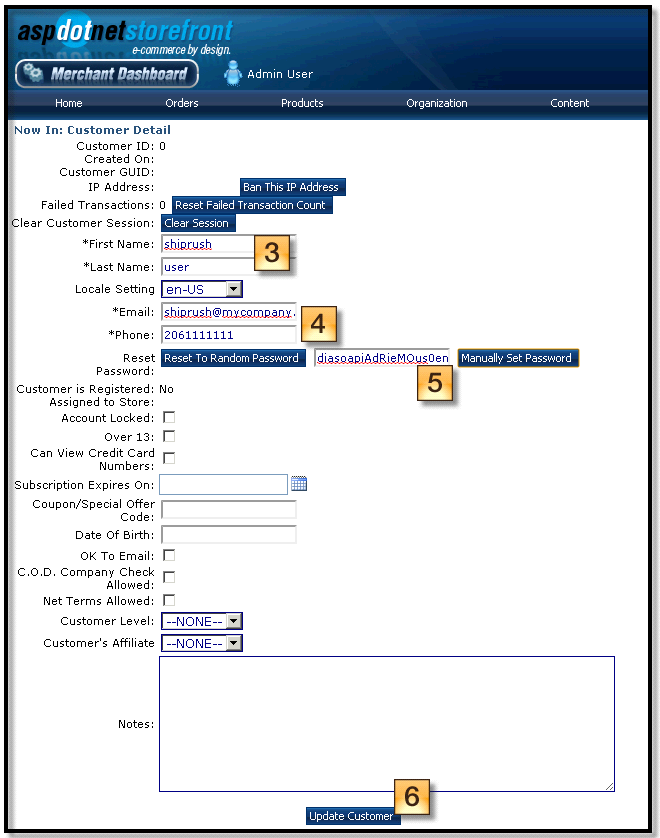Enable the Net Terms Allowed checkbox
Viewport: 660px width, 838px height.
pos(169,600)
